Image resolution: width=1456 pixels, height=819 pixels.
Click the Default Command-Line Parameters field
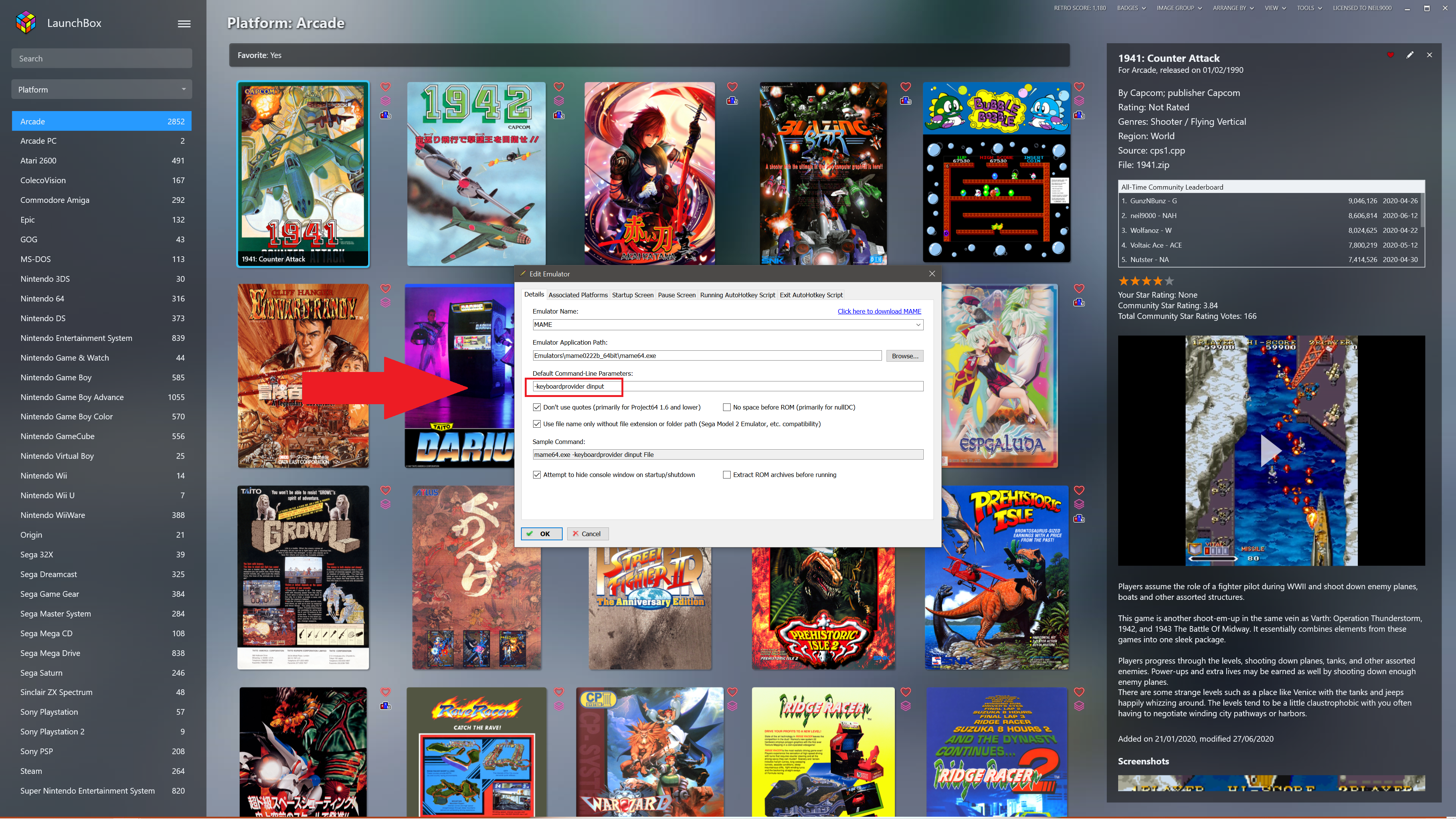click(x=728, y=386)
